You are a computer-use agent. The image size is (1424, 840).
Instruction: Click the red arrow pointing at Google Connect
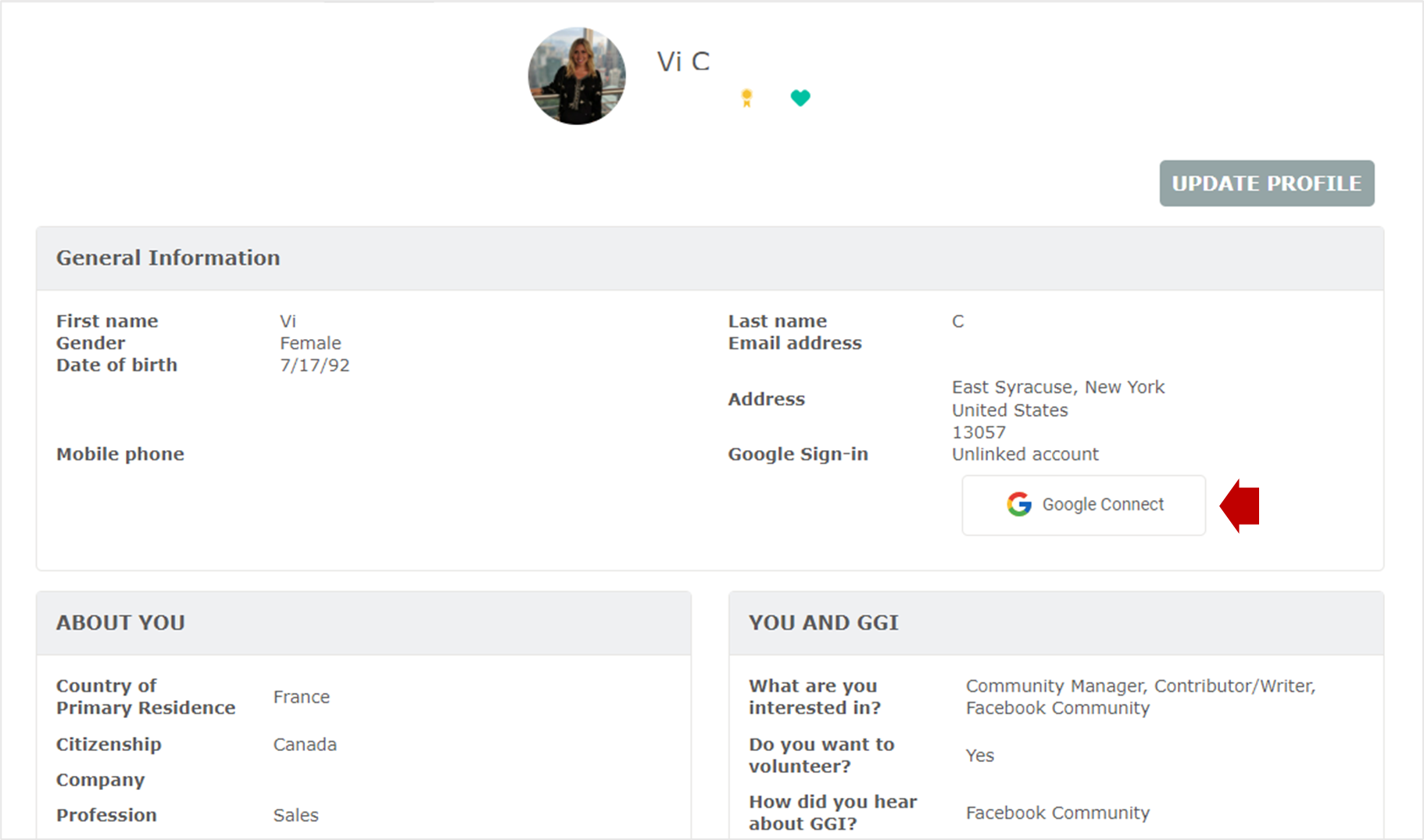(1240, 506)
